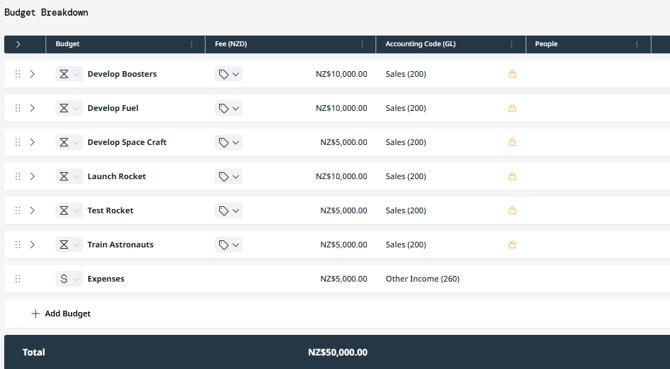Click the drag handle on the Expenses row
670x369 pixels.
point(18,279)
